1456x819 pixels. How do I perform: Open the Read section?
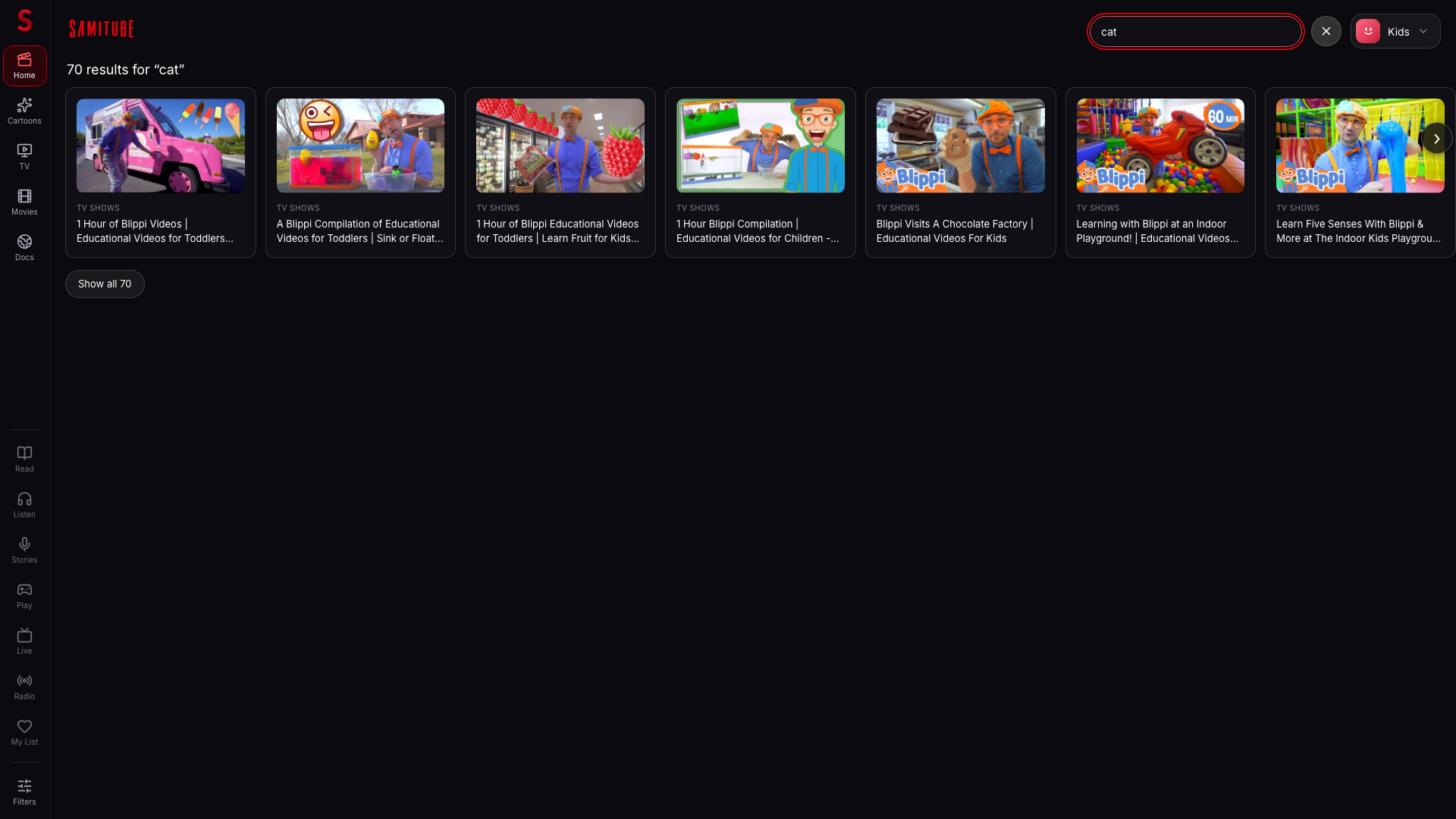(x=24, y=460)
